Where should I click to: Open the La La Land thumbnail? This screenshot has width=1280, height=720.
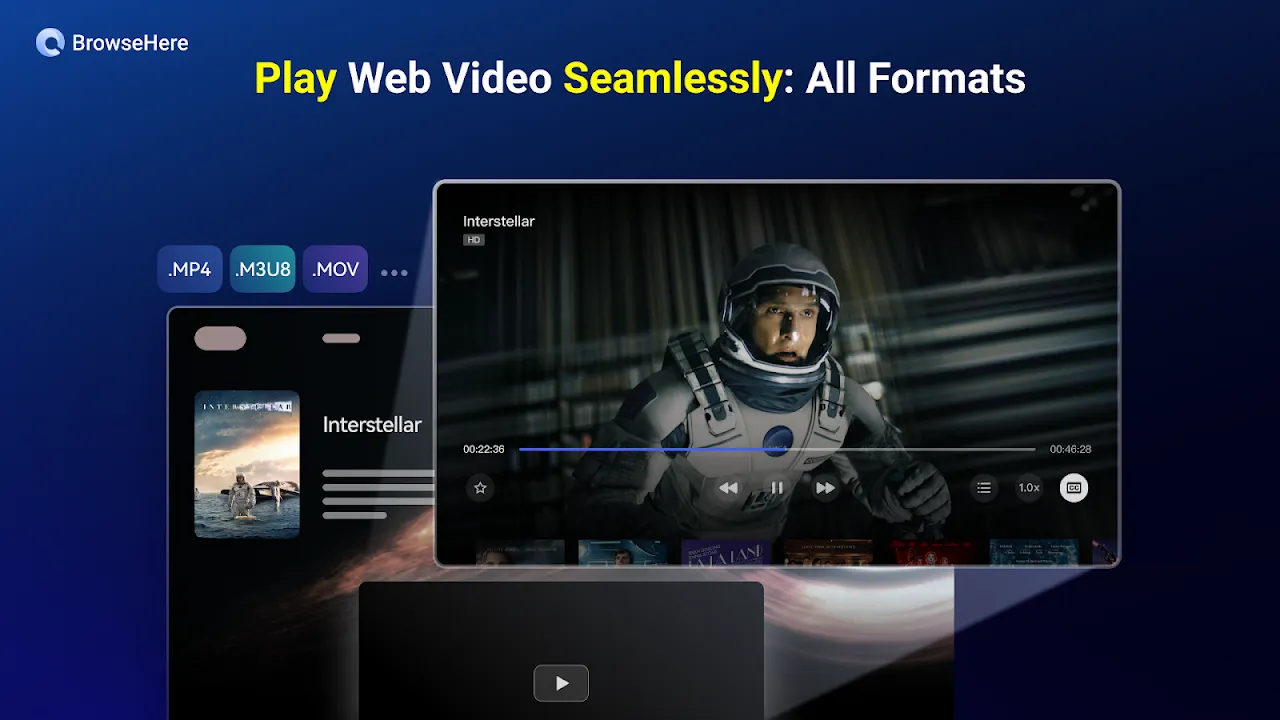pyautogui.click(x=726, y=553)
